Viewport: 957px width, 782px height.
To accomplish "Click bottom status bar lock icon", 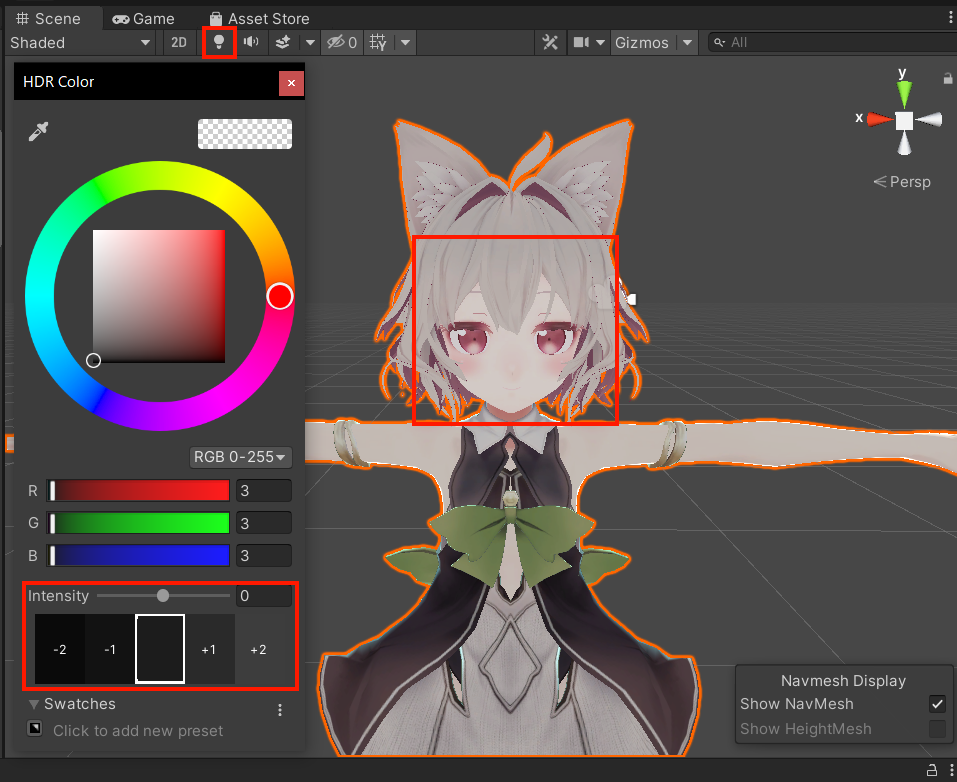I will [x=932, y=770].
